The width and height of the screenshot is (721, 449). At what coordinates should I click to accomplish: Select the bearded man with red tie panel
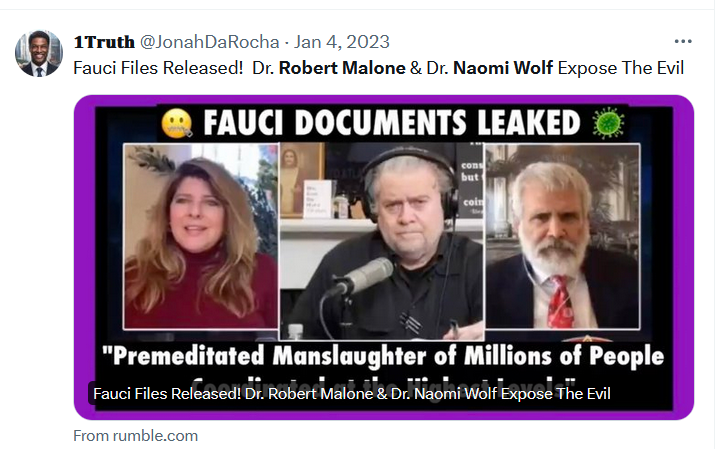[562, 236]
